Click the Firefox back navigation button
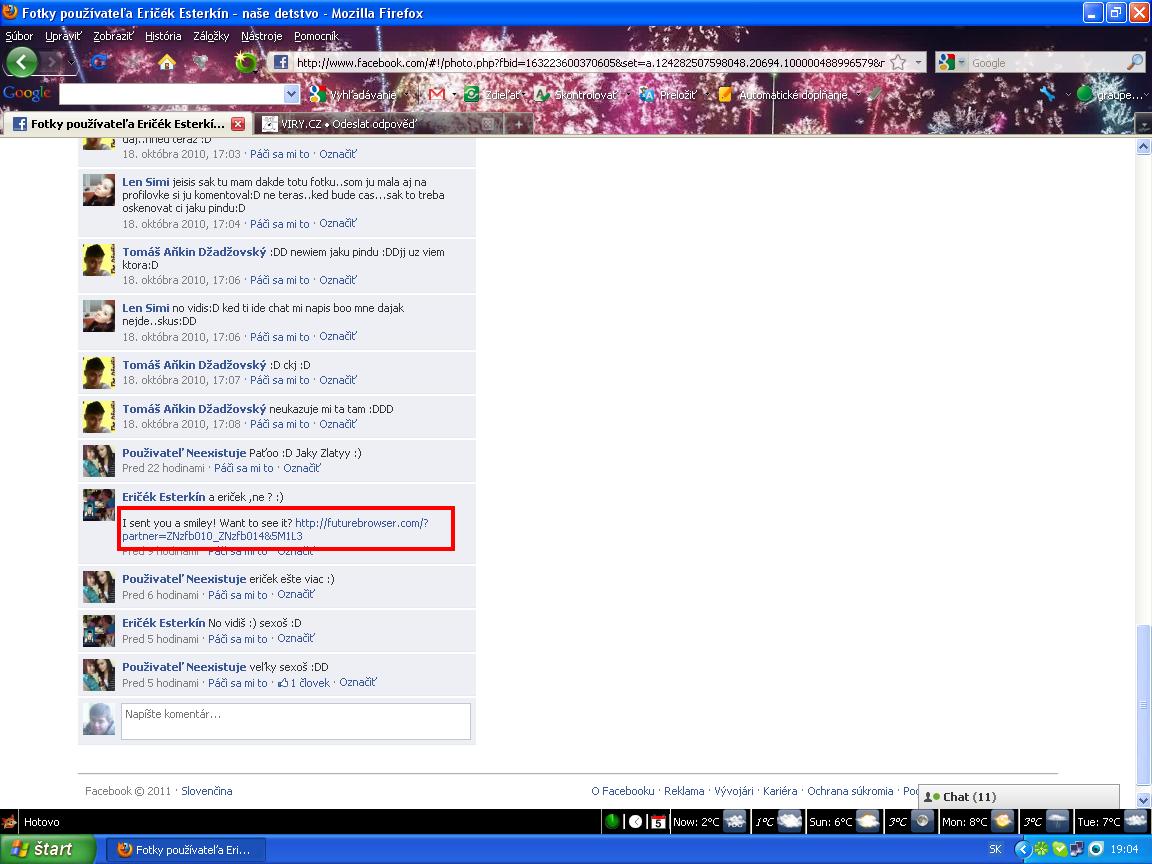 [21, 62]
